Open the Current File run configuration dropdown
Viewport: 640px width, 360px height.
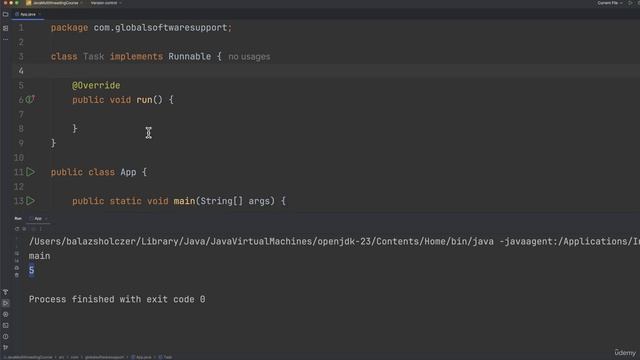(x=610, y=3)
